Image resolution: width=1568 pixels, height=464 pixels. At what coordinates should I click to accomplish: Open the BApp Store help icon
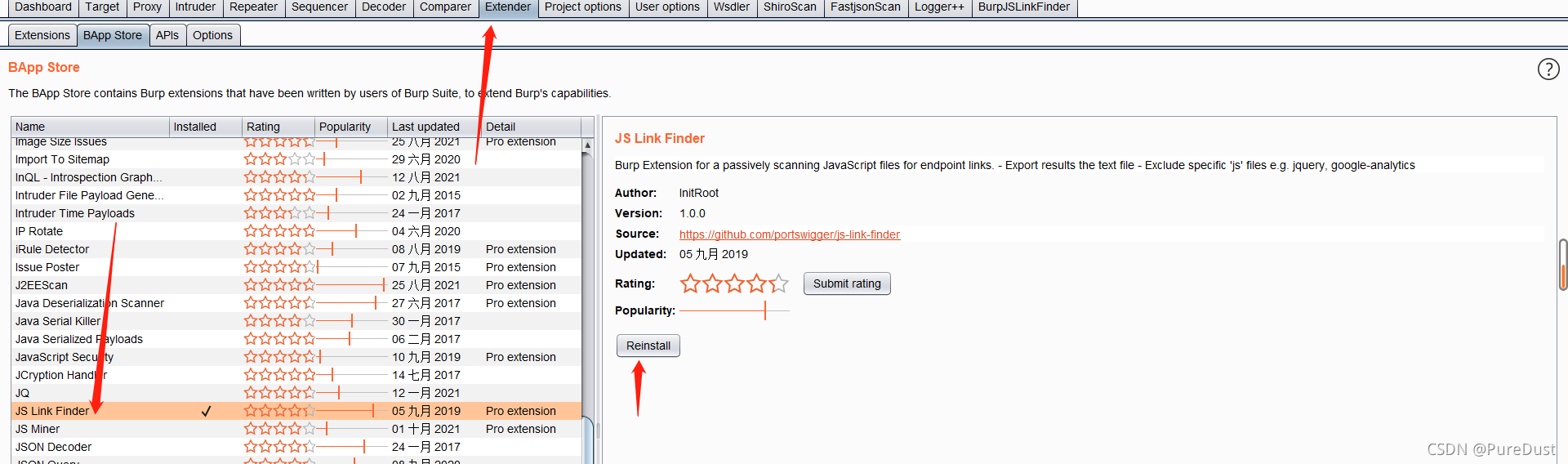(x=1548, y=69)
